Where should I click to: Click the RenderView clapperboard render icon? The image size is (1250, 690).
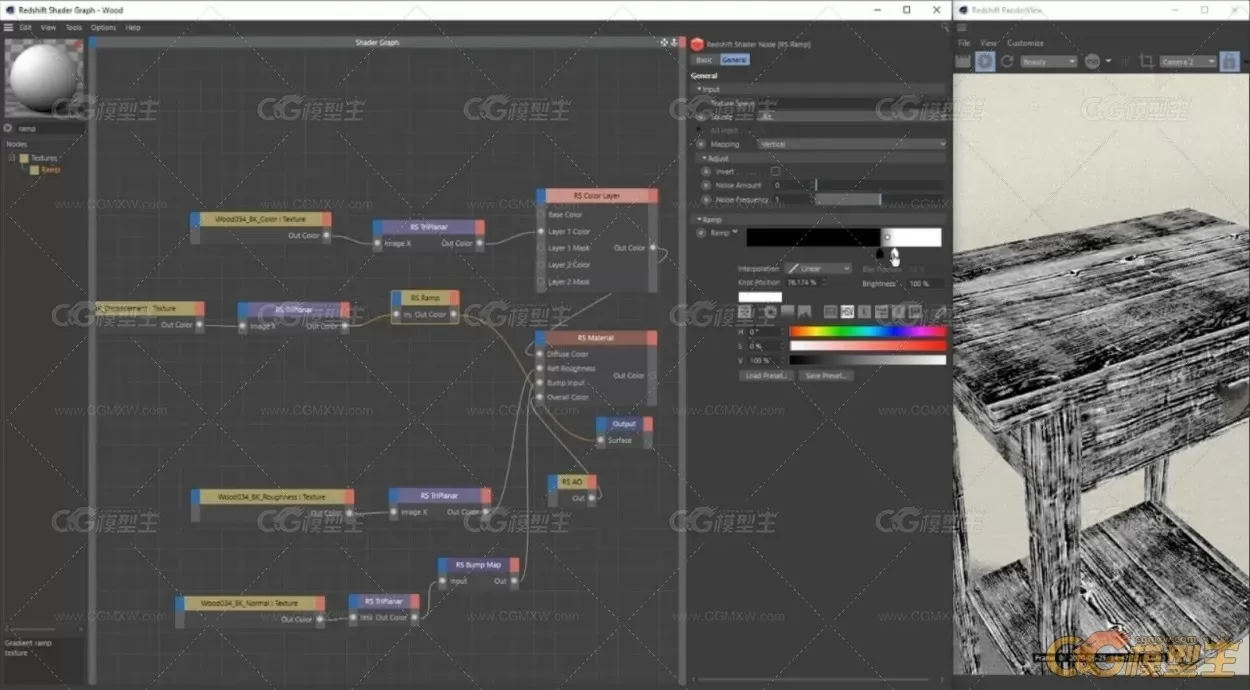point(961,61)
